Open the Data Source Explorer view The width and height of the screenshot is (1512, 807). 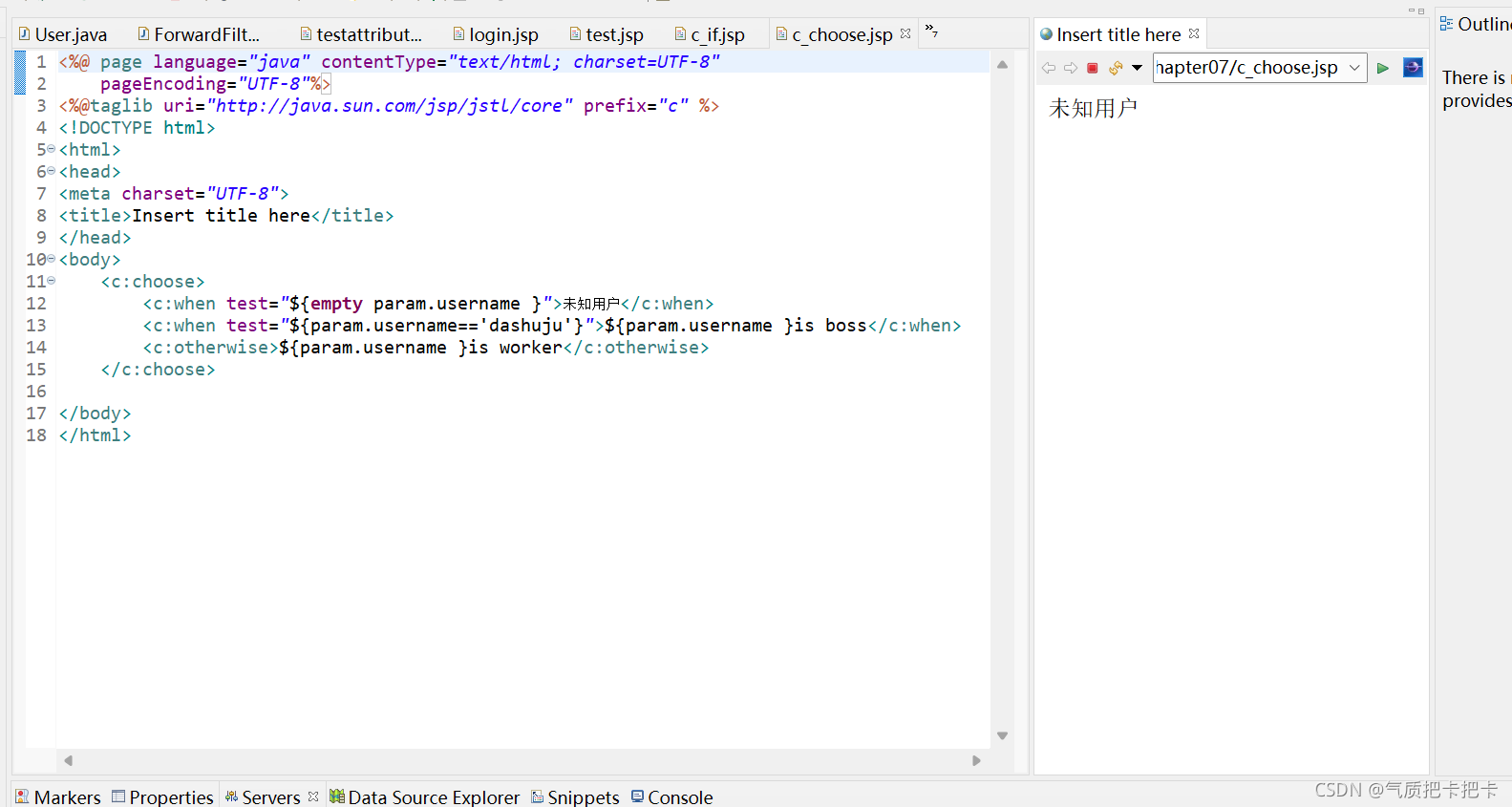click(x=425, y=796)
